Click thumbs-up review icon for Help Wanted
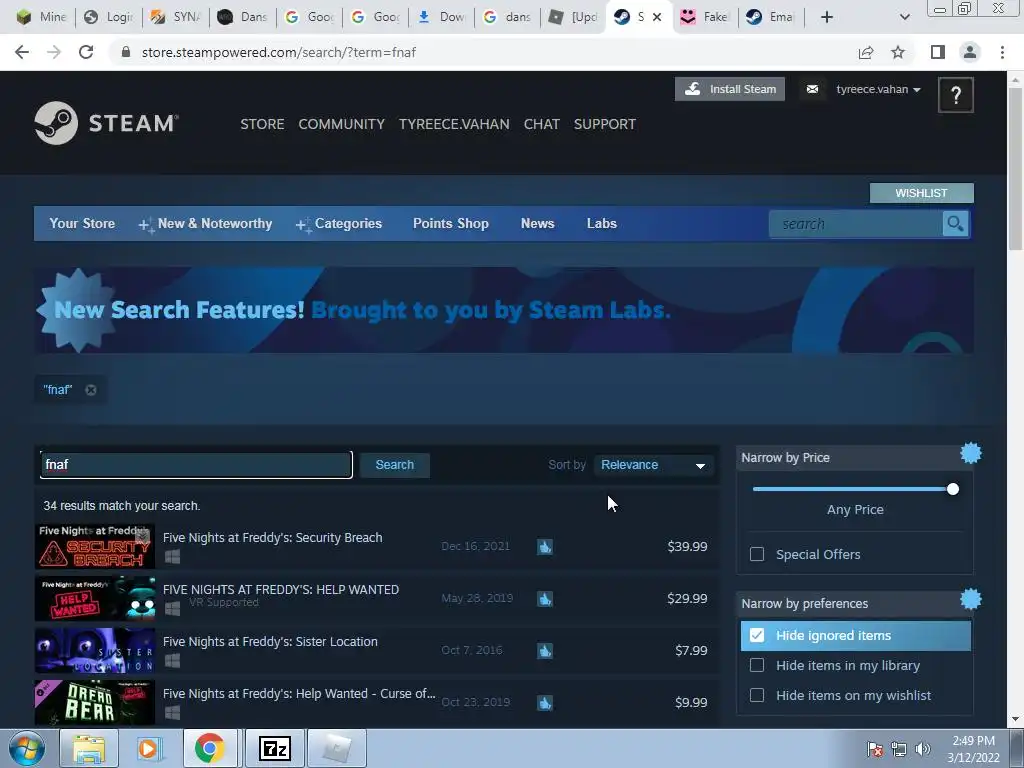Viewport: 1024px width, 768px height. [545, 599]
